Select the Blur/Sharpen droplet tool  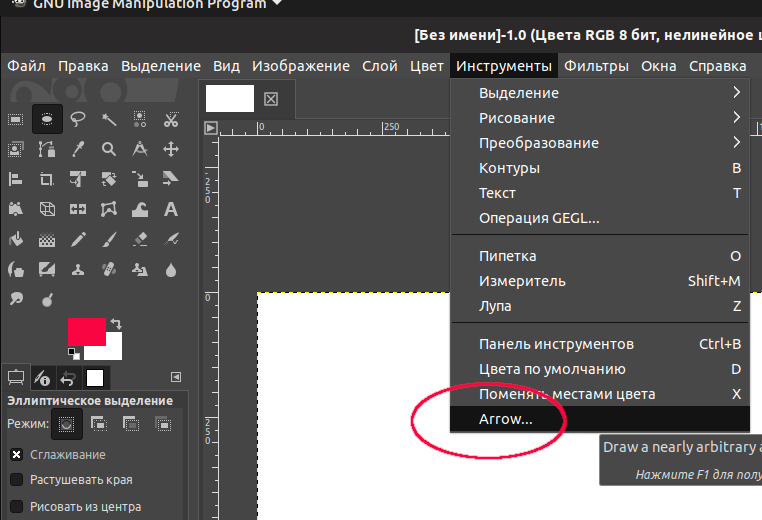[x=171, y=270]
